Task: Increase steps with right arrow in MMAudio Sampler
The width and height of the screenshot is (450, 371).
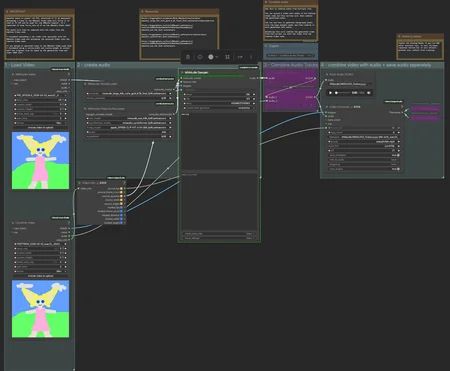Action: point(254,94)
